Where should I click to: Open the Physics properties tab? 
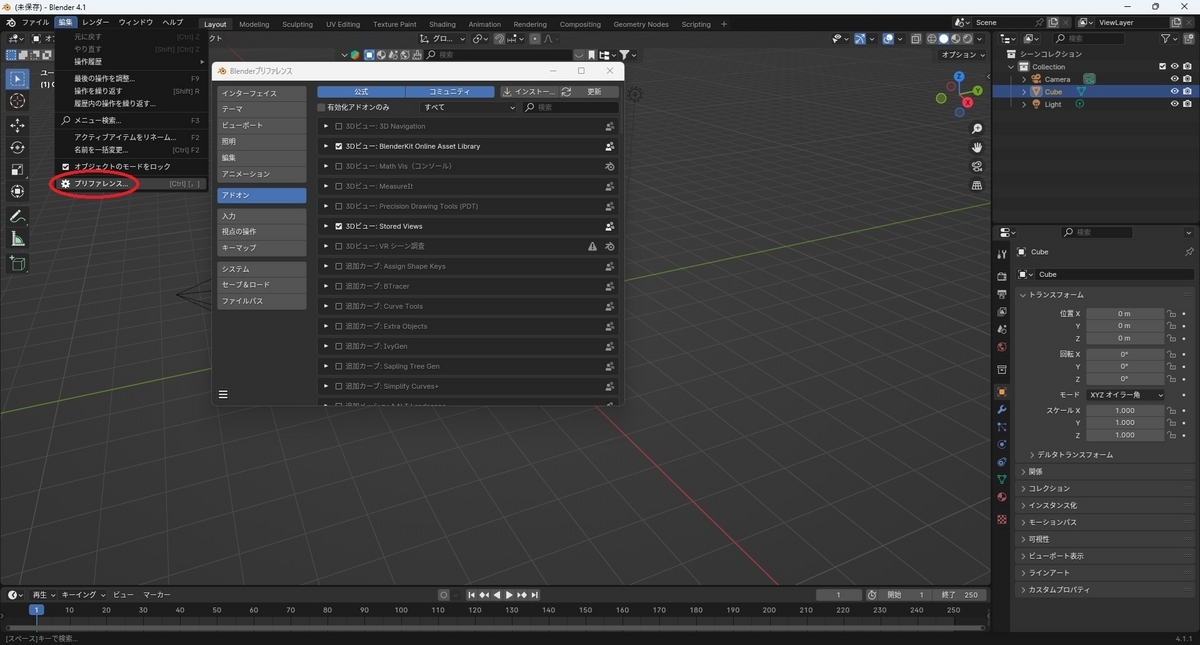(1002, 445)
